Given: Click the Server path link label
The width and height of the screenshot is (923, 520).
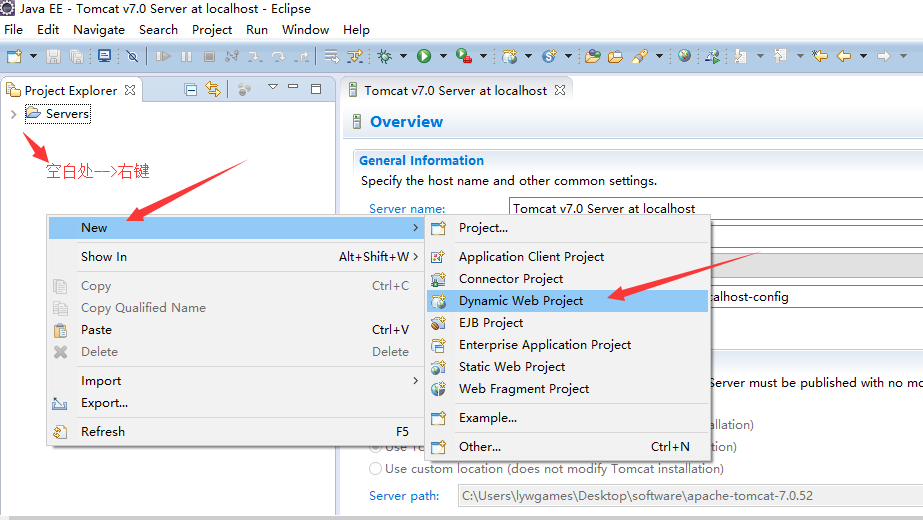Looking at the screenshot, I should [404, 496].
